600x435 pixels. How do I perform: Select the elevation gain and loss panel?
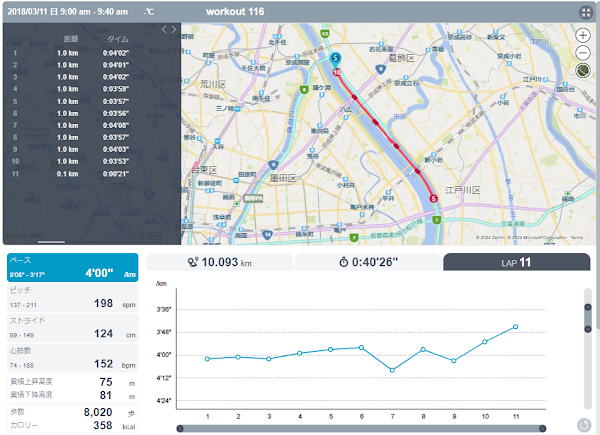coord(73,388)
